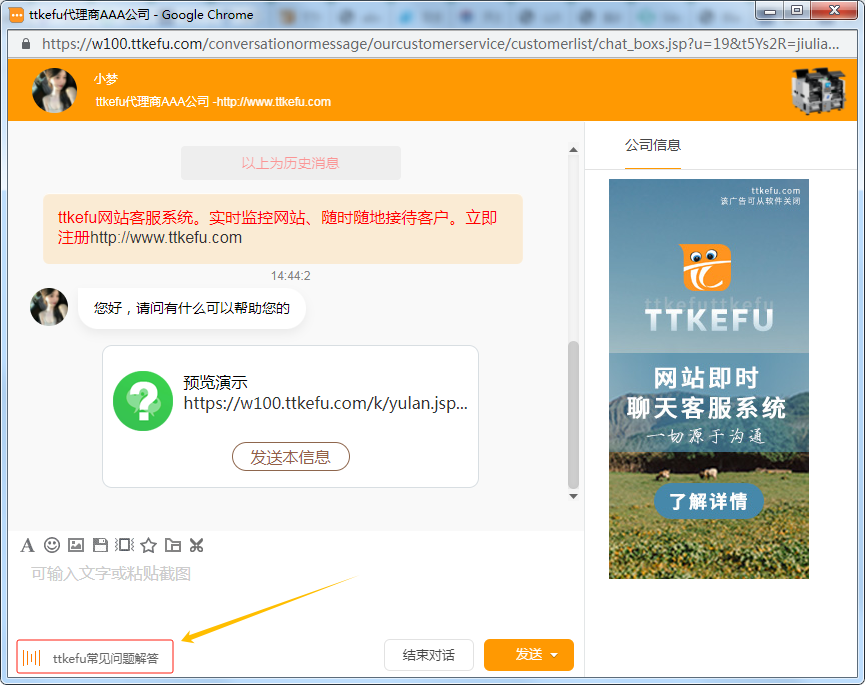
Task: Click the chat scrollbar down arrow
Action: tap(574, 496)
